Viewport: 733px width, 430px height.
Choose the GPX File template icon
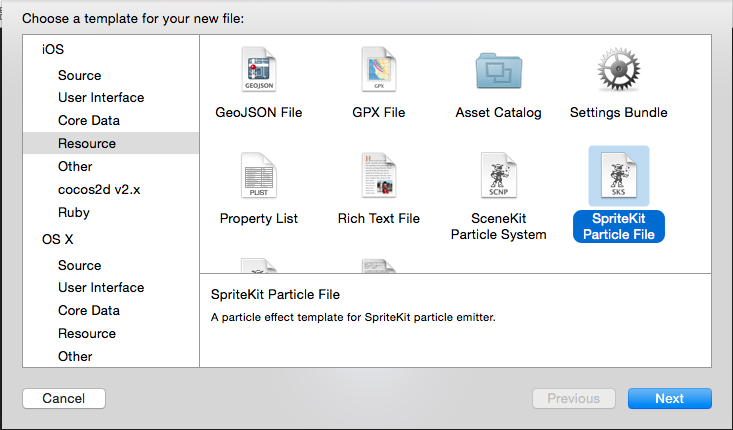point(379,72)
